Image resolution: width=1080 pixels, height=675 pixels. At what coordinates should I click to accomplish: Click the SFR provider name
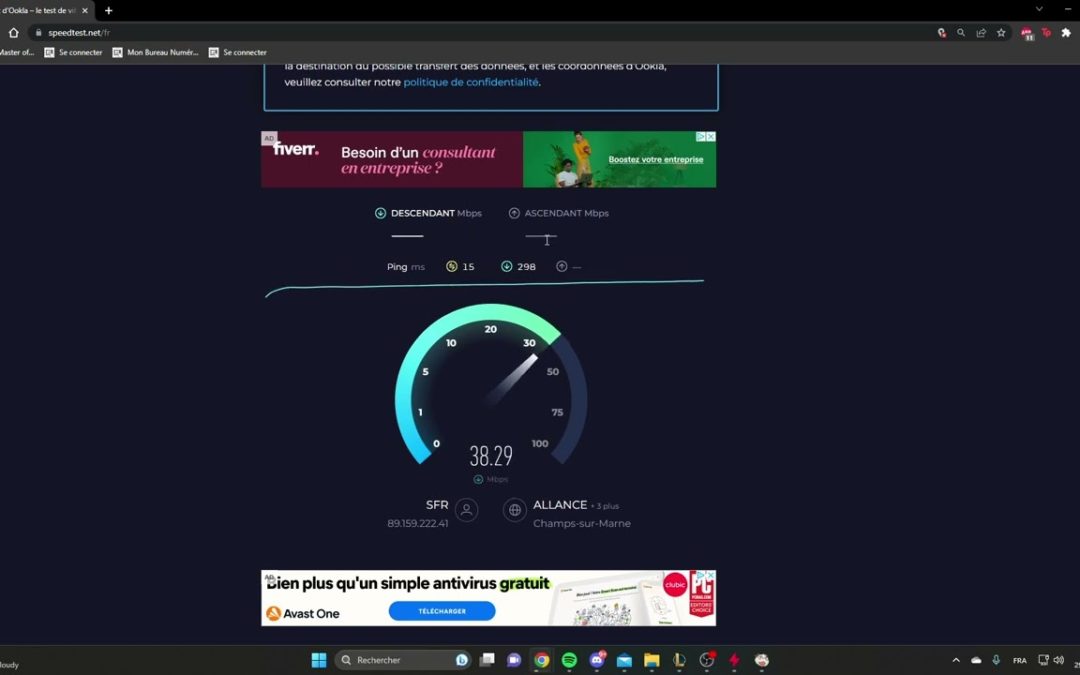(x=437, y=505)
